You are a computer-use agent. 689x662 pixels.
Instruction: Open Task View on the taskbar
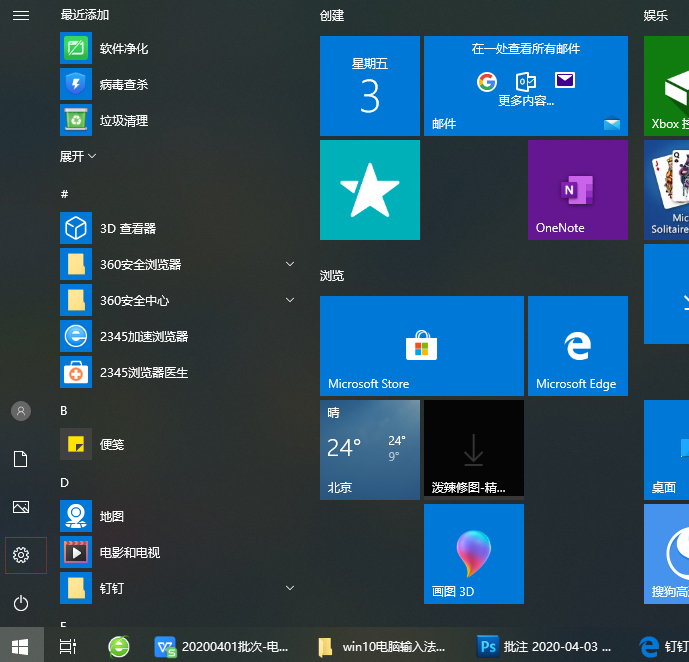pyautogui.click(x=68, y=646)
